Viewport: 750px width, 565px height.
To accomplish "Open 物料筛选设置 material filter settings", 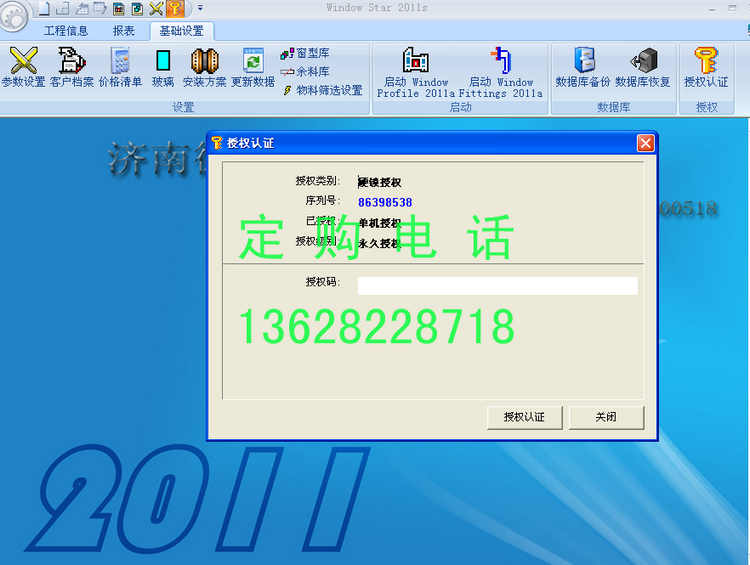I will [x=322, y=90].
